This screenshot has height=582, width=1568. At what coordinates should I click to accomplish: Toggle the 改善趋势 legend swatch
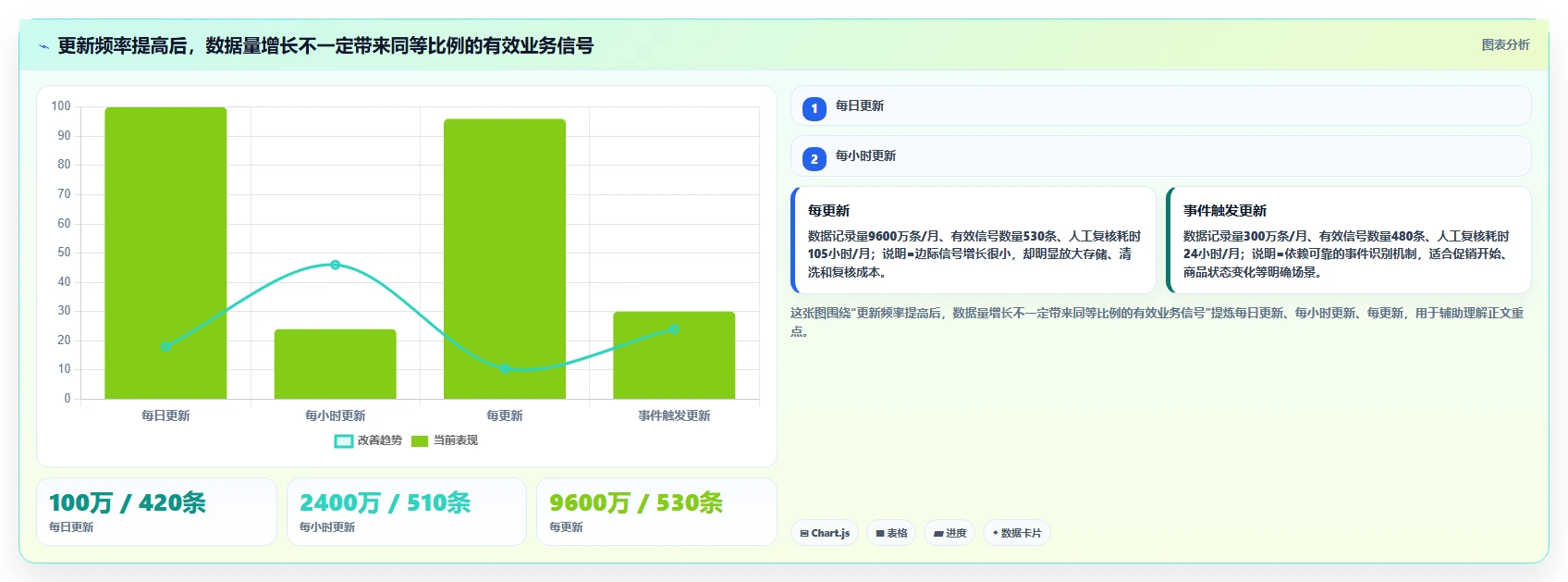coord(343,441)
